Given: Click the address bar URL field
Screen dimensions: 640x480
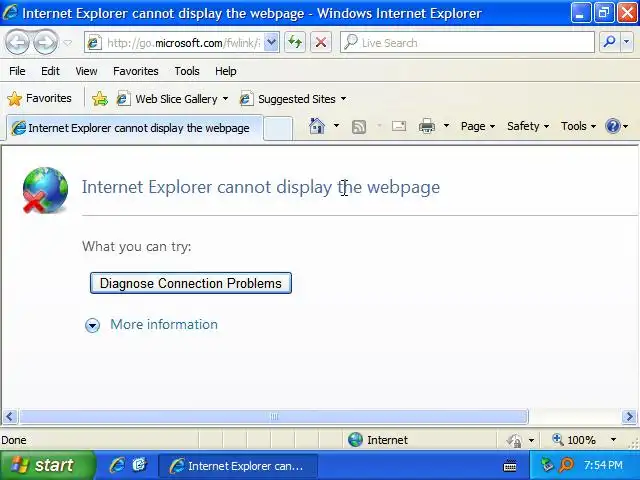Looking at the screenshot, I should click(x=183, y=42).
